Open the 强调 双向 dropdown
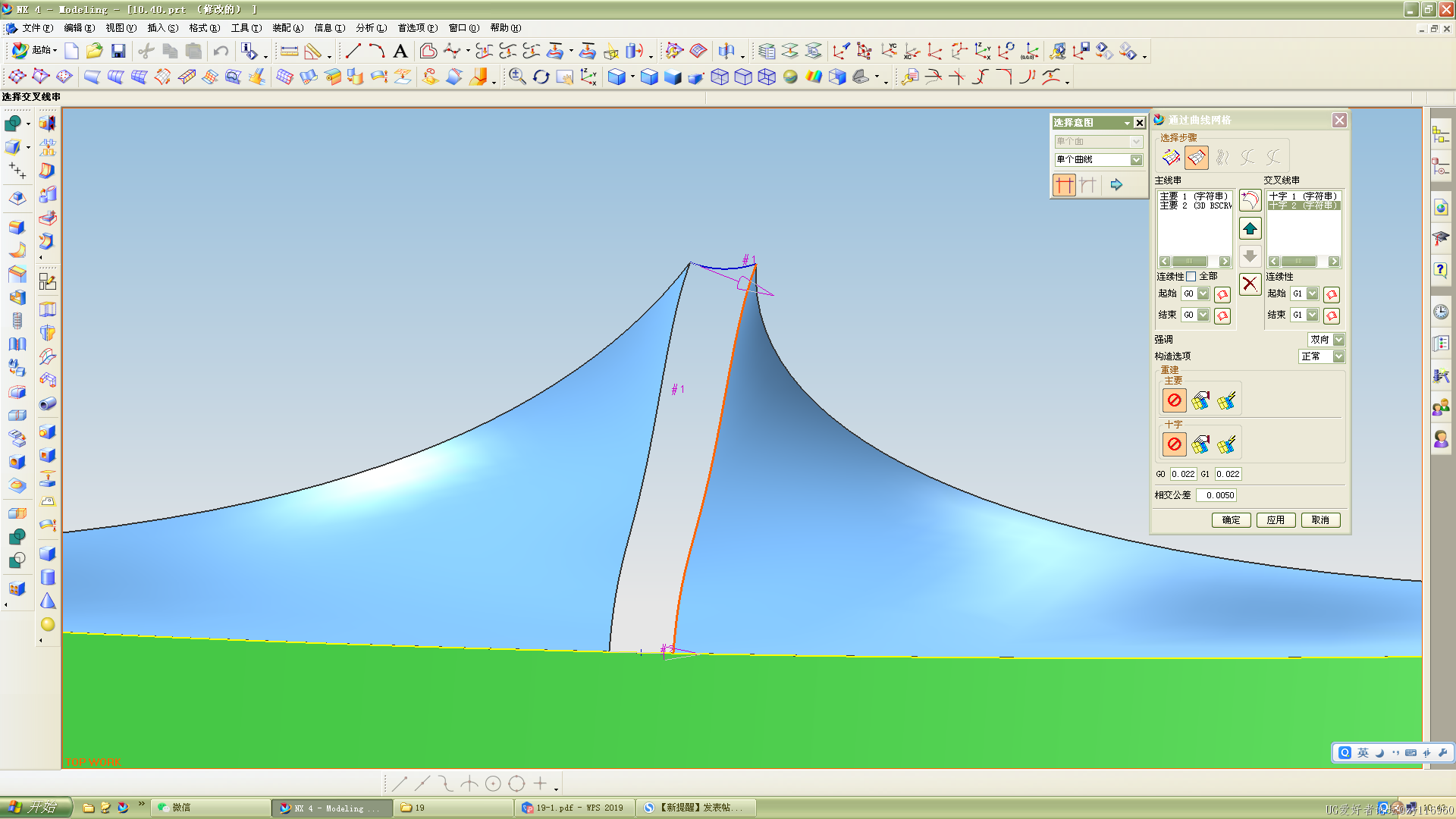The width and height of the screenshot is (1456, 819). (x=1339, y=340)
